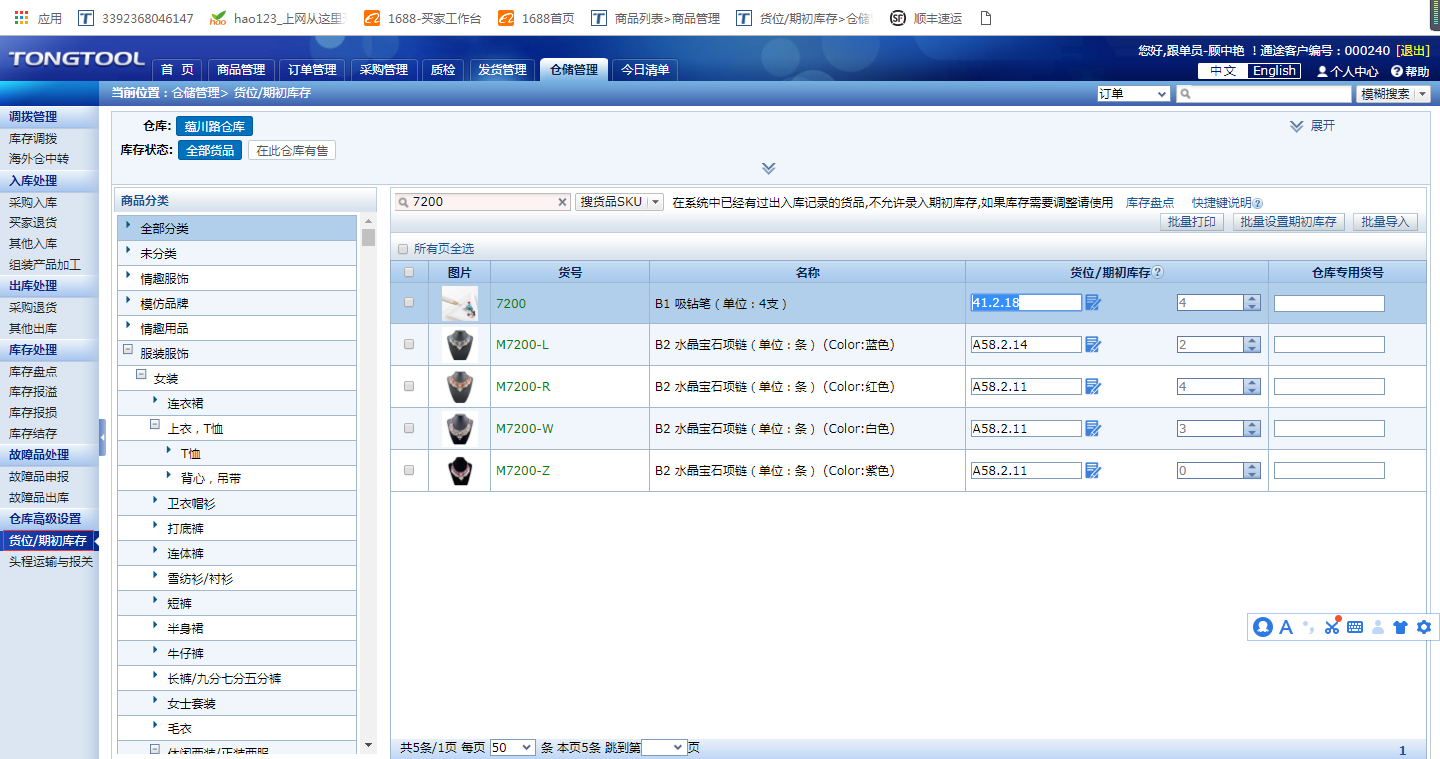
Task: Check the select-all checkbox in table header
Action: click(x=409, y=271)
